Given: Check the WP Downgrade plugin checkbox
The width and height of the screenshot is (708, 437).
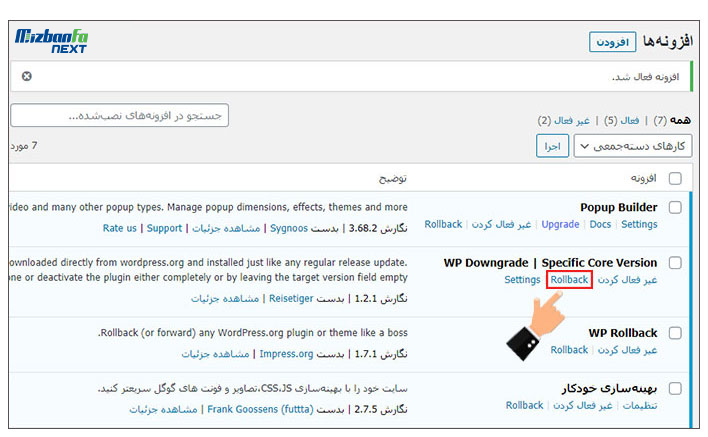Looking at the screenshot, I should click(x=675, y=263).
